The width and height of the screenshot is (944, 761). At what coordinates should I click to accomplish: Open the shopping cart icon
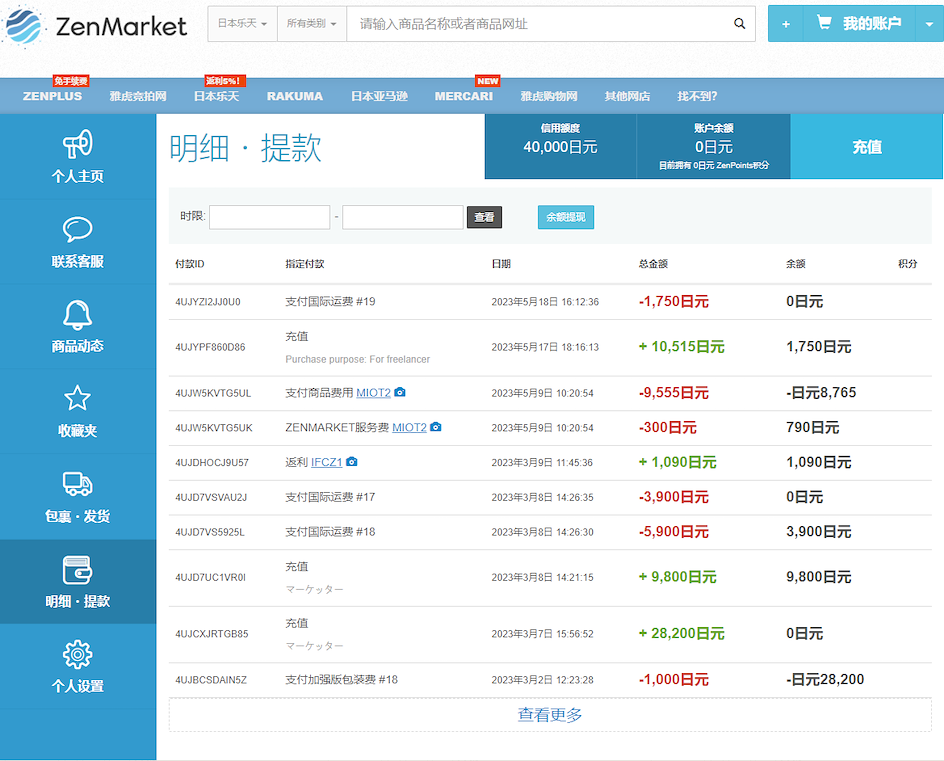[824, 23]
